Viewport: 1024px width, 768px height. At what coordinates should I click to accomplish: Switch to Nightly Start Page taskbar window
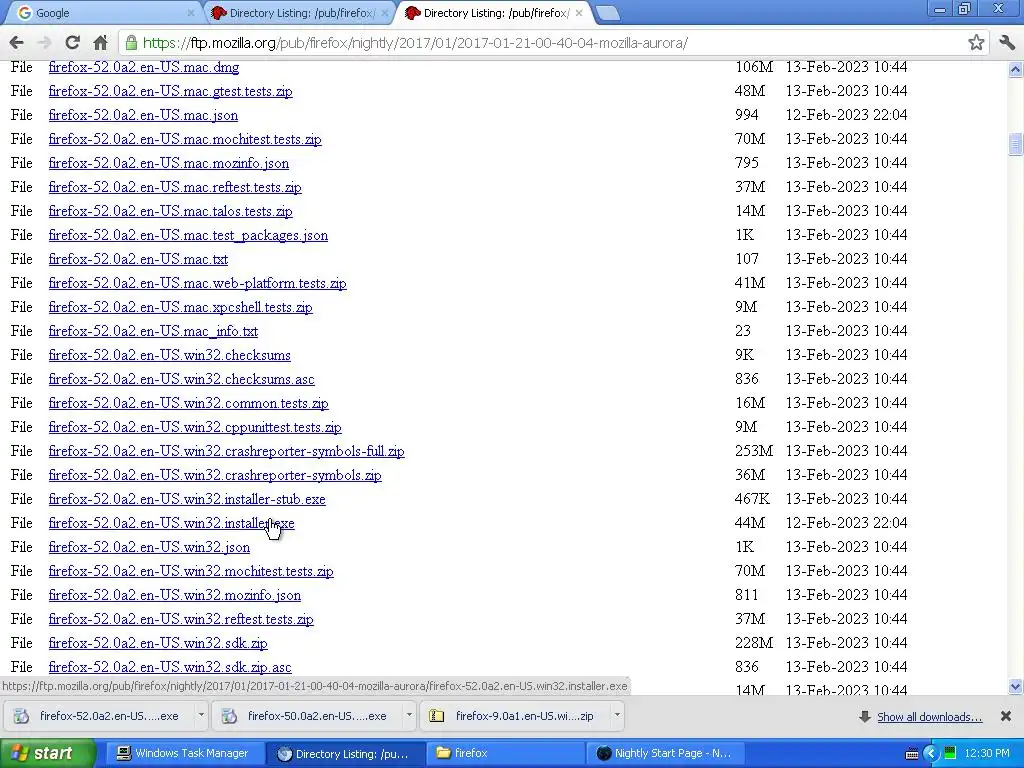[667, 754]
